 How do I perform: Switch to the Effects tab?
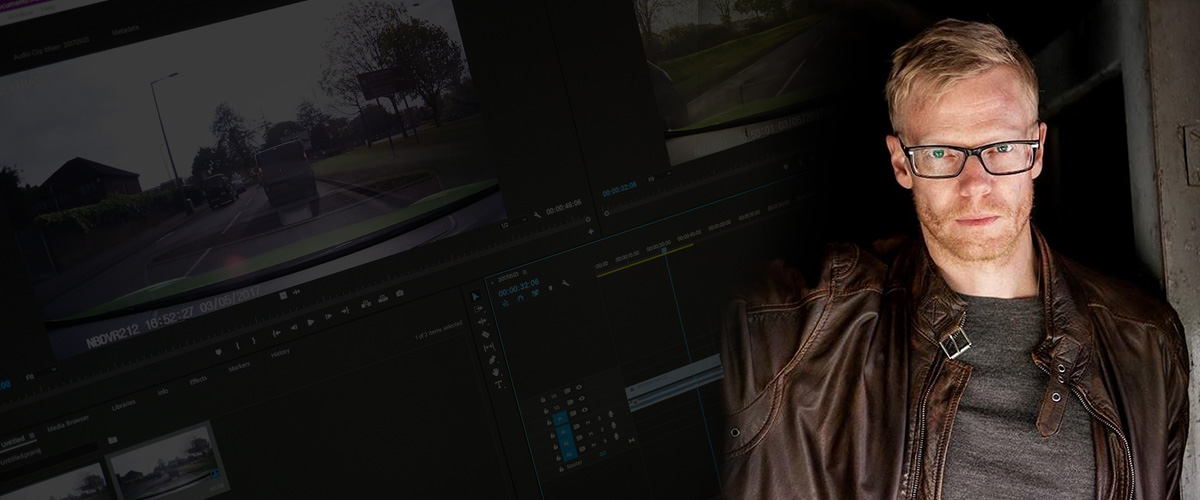[198, 381]
